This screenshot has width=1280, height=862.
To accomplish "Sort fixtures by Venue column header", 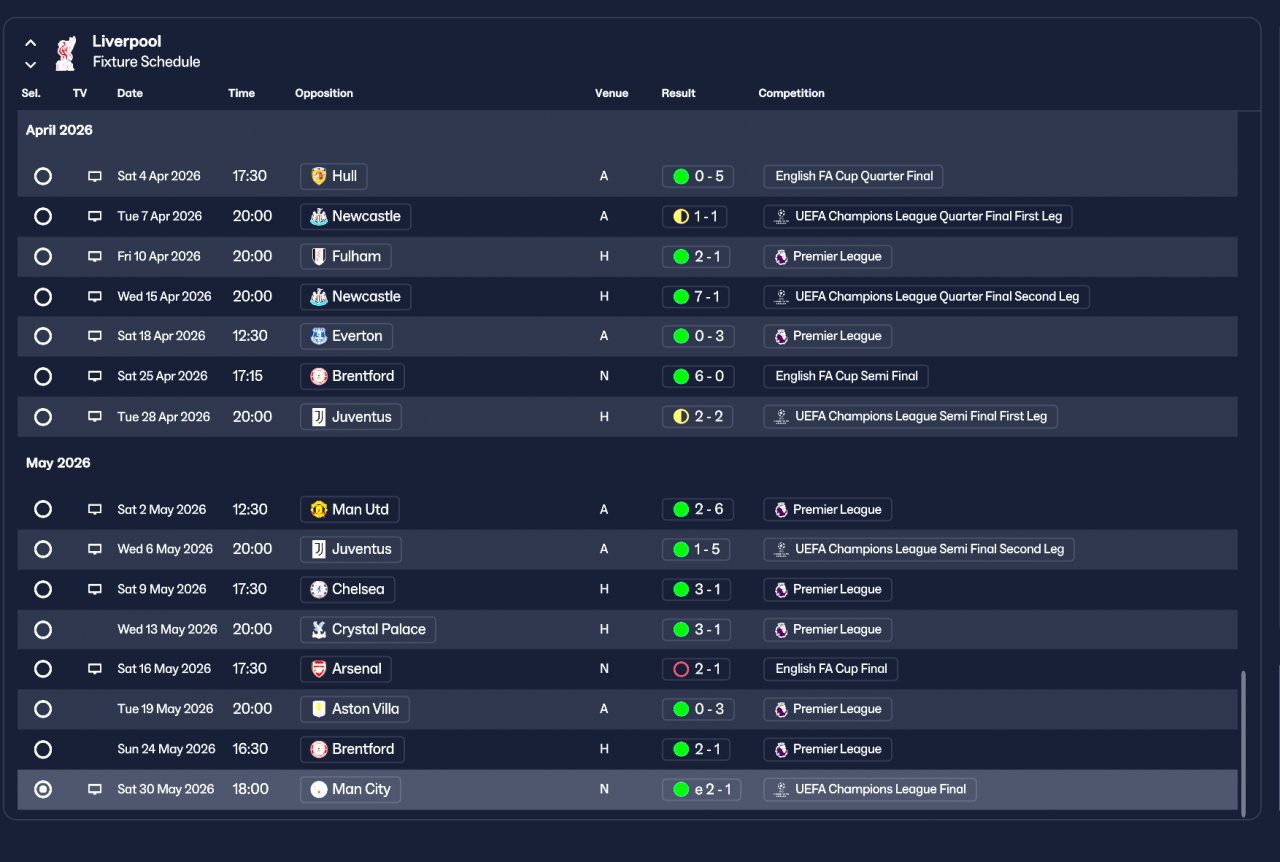I will (x=612, y=93).
